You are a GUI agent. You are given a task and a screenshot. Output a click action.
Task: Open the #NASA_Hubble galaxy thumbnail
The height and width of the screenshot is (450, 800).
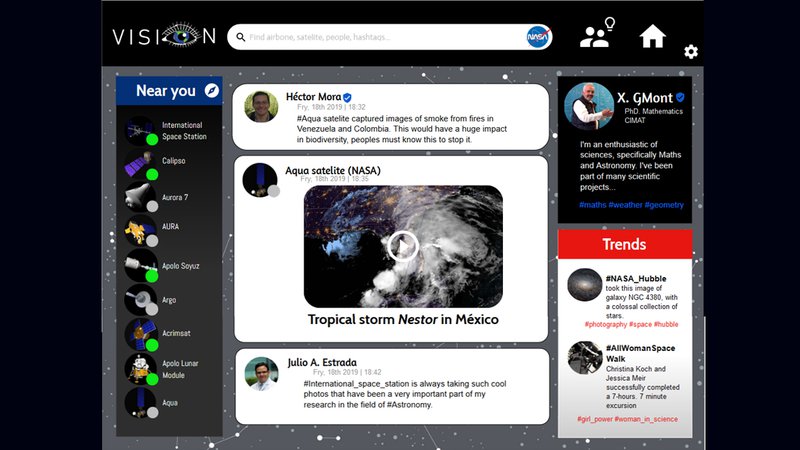coord(584,285)
